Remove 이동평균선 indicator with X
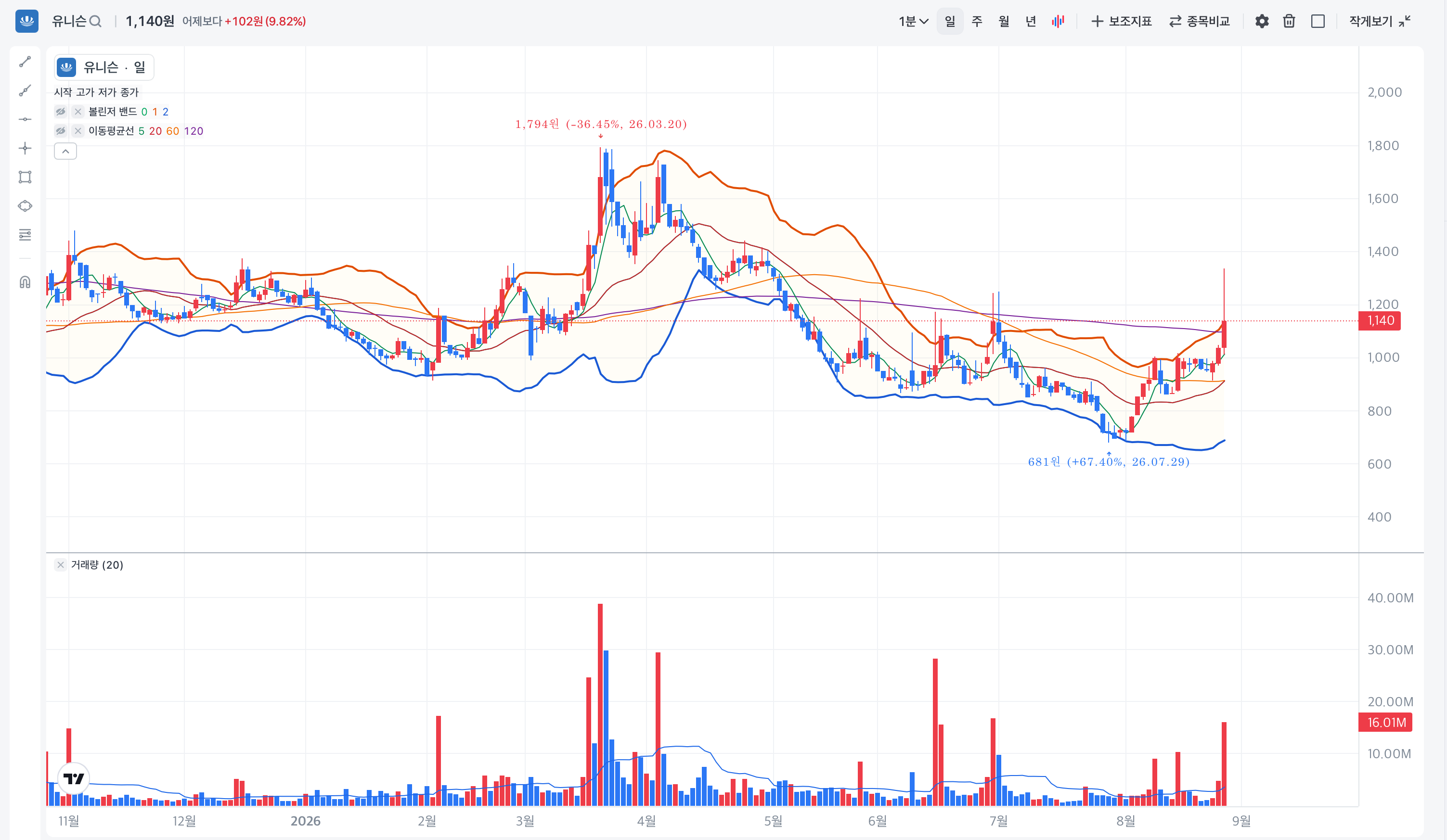 point(78,131)
